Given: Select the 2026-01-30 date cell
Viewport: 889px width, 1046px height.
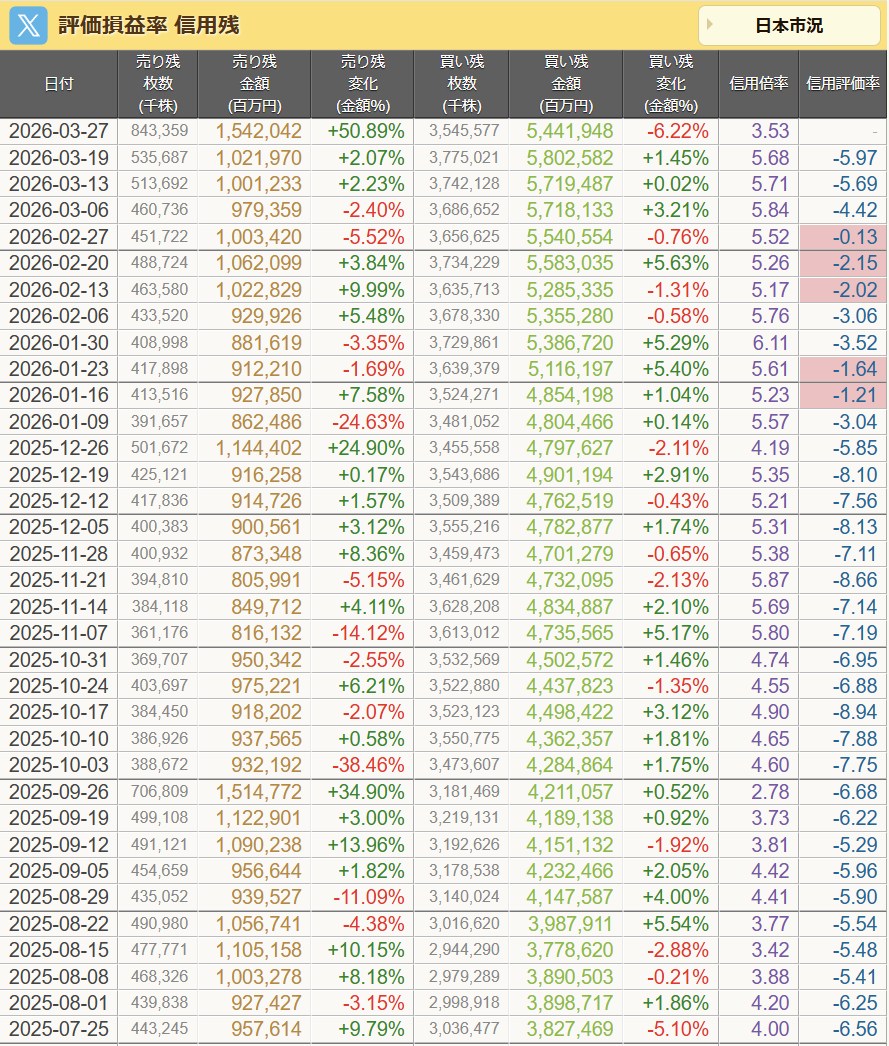Looking at the screenshot, I should [x=59, y=342].
